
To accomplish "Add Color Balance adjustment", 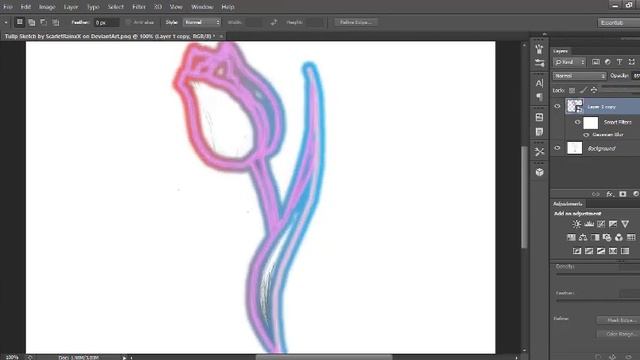I will [583, 237].
